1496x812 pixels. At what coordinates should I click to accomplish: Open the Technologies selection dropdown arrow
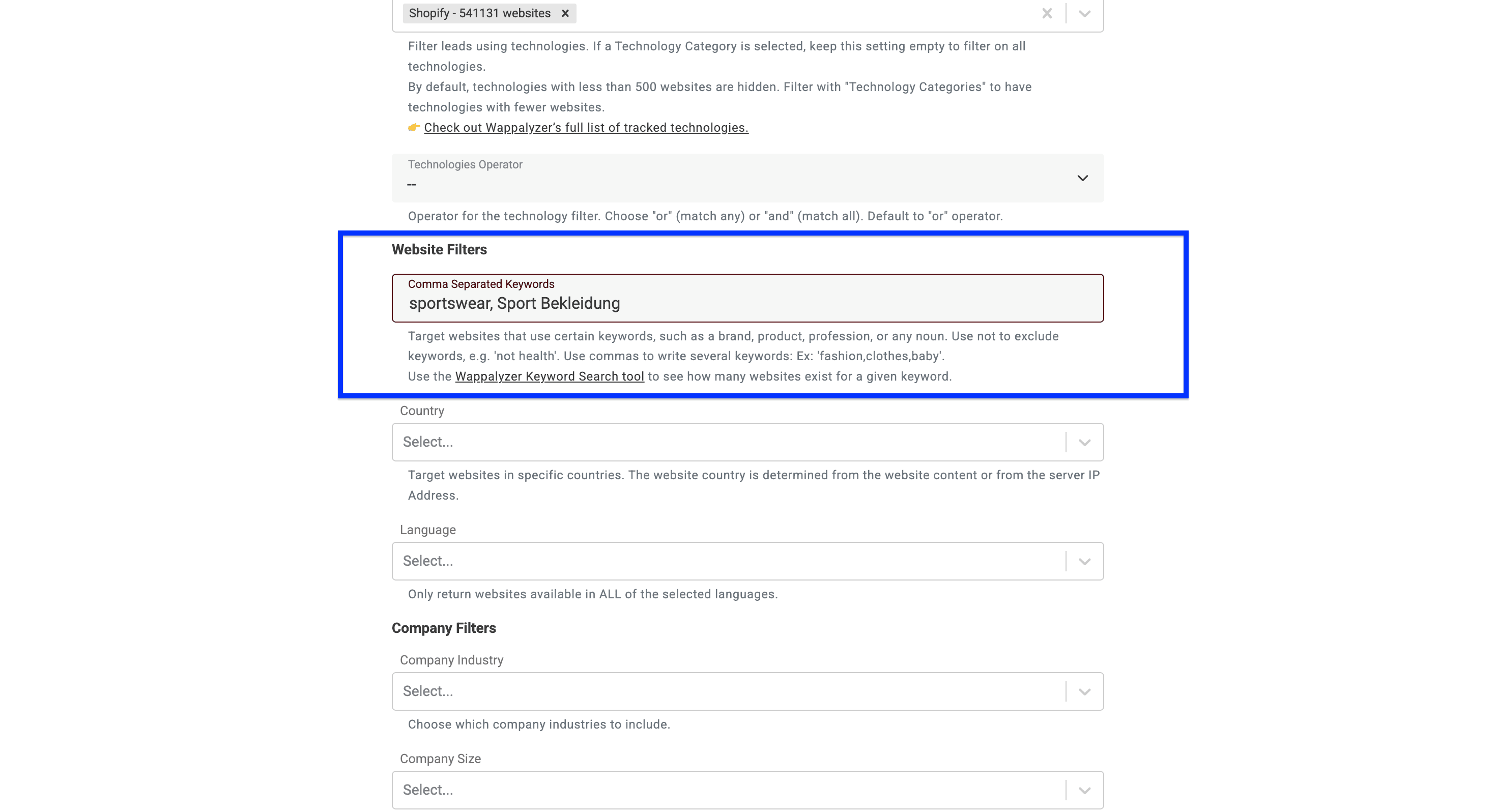[x=1084, y=13]
